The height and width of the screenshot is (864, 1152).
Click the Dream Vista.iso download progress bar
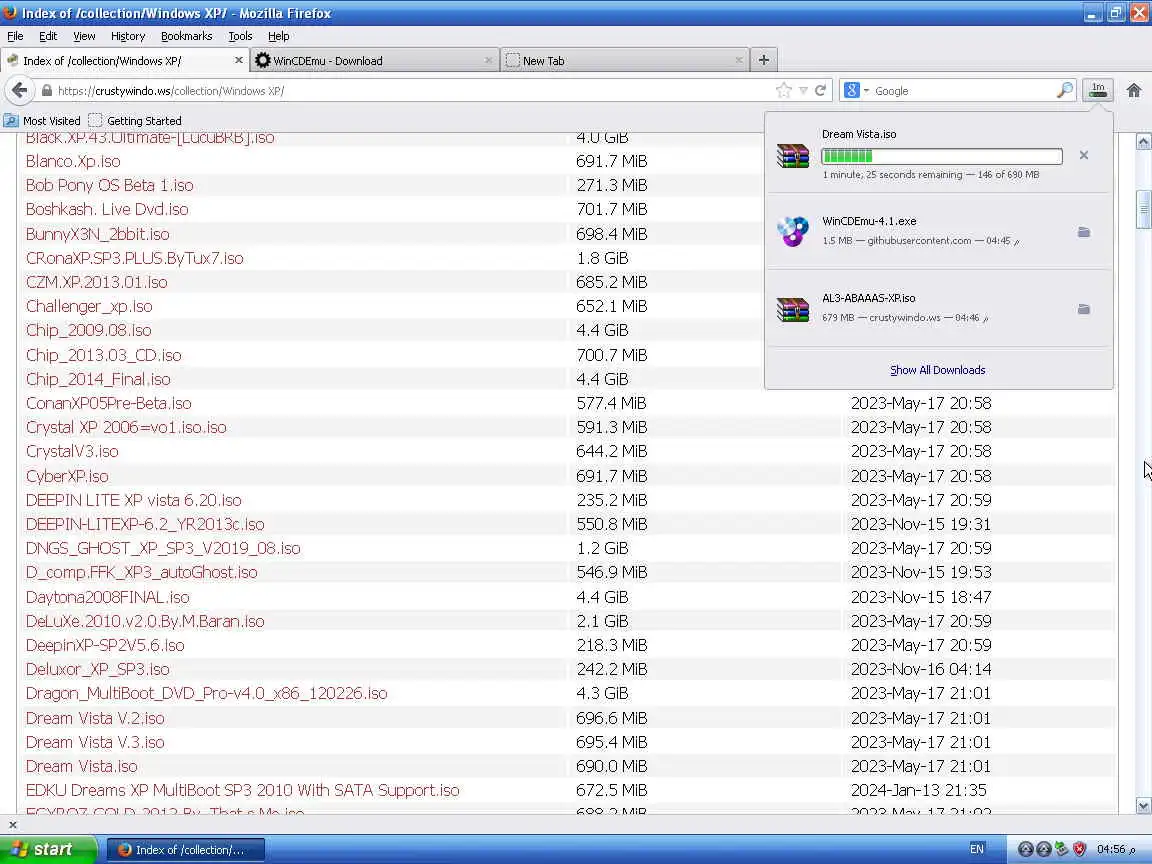click(942, 156)
